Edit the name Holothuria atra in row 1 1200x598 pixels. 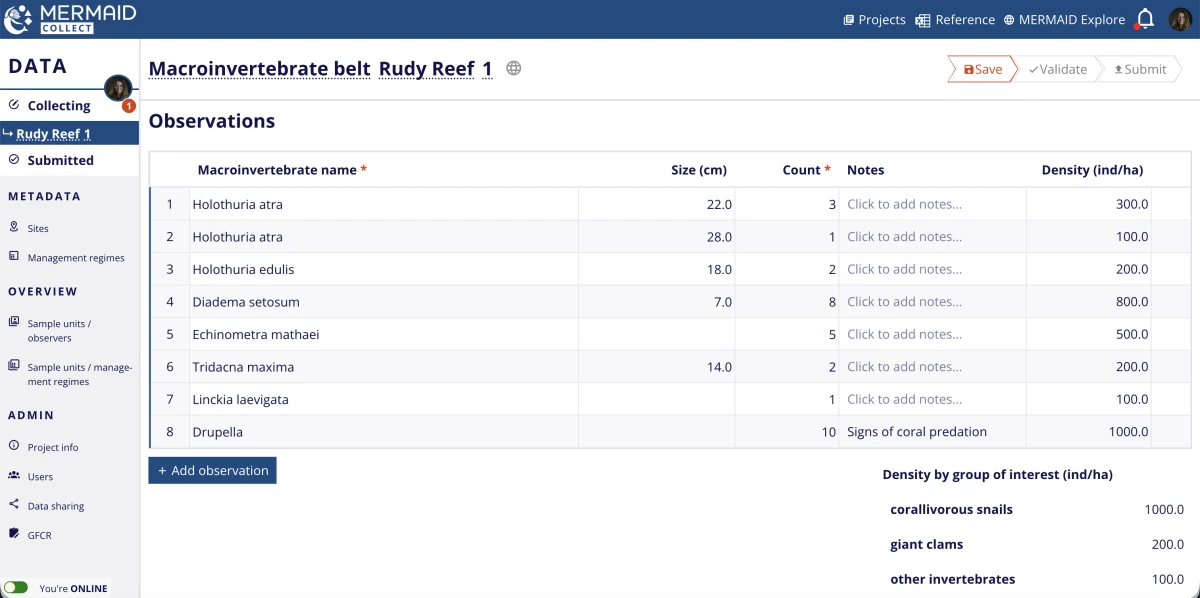point(384,204)
